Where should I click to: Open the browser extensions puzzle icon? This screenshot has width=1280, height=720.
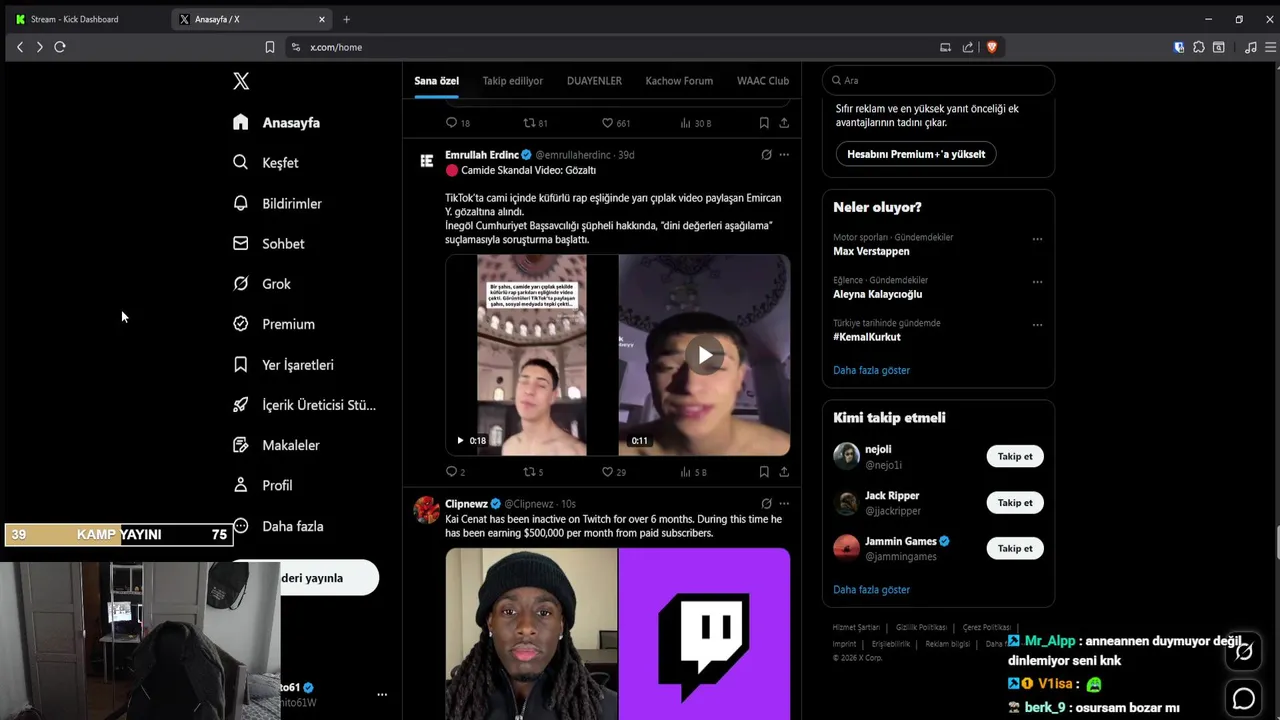1199,47
